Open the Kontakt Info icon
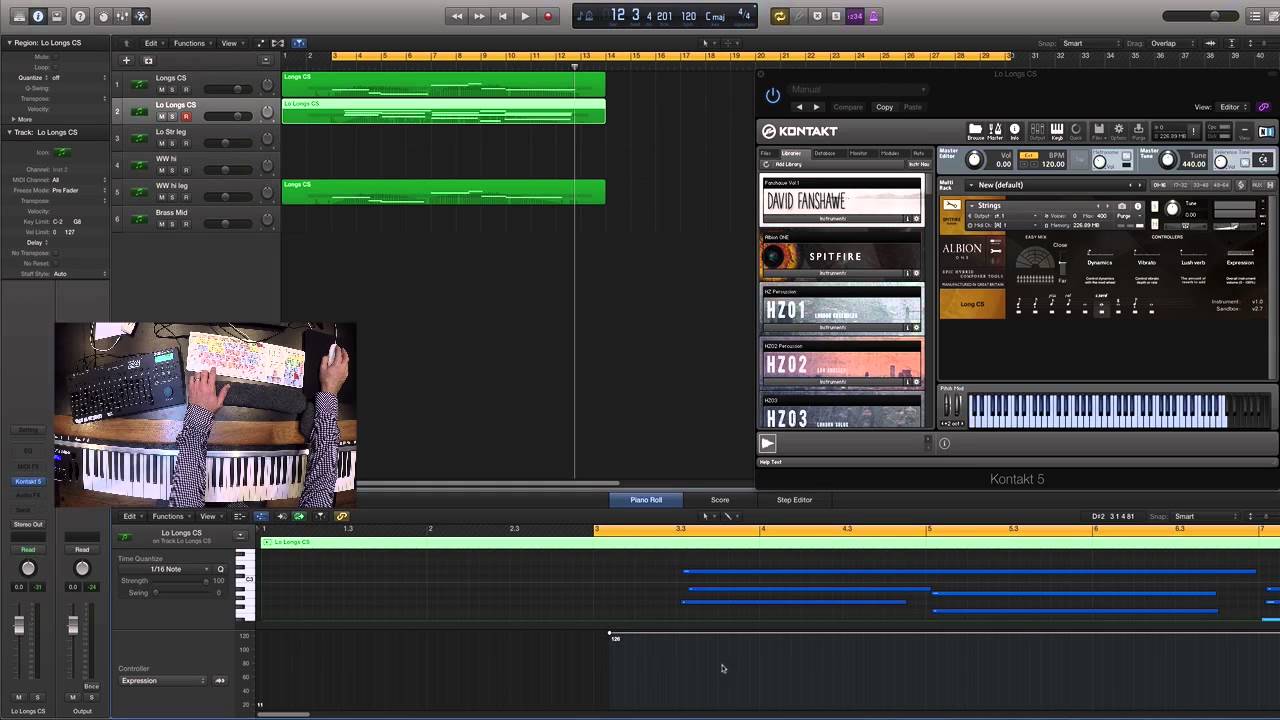1280x720 pixels. point(1014,131)
